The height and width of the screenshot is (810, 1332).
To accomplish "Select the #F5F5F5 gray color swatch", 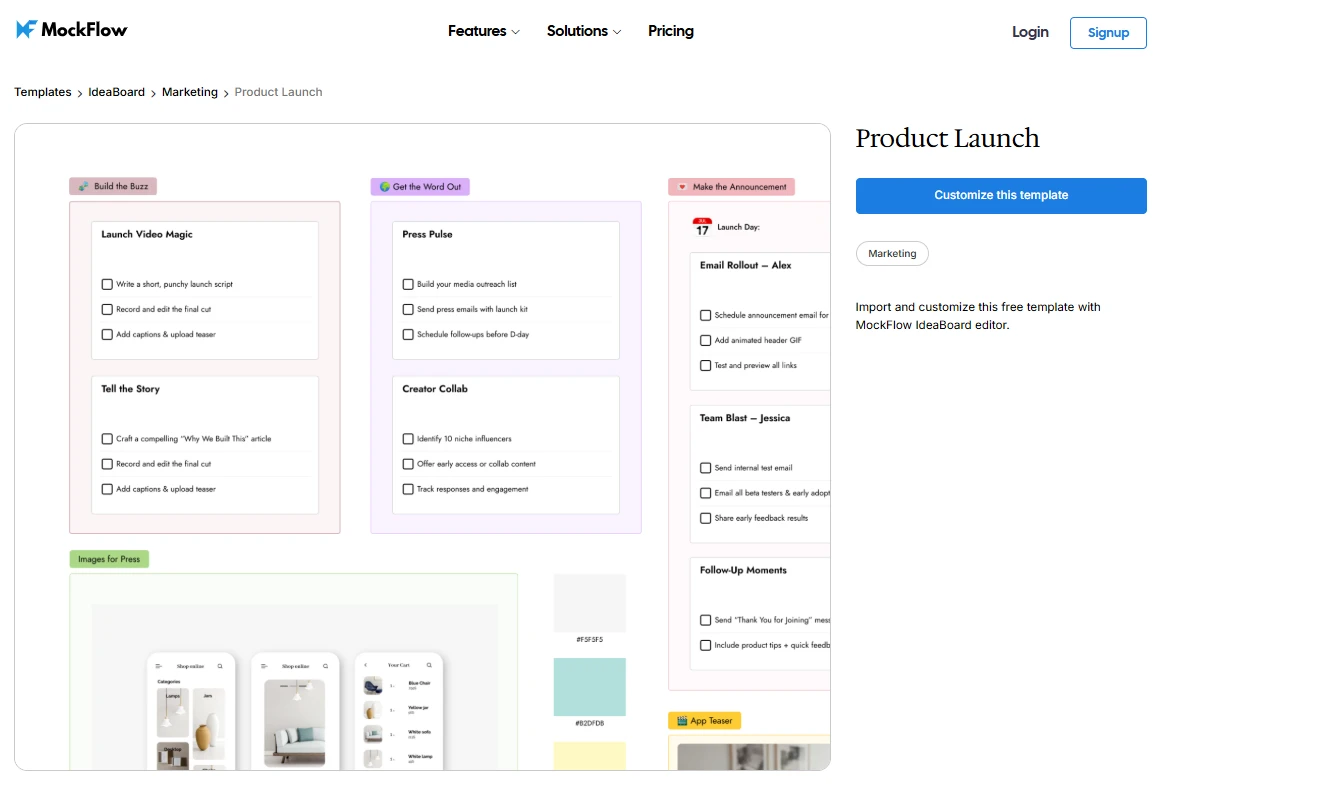I will [590, 603].
